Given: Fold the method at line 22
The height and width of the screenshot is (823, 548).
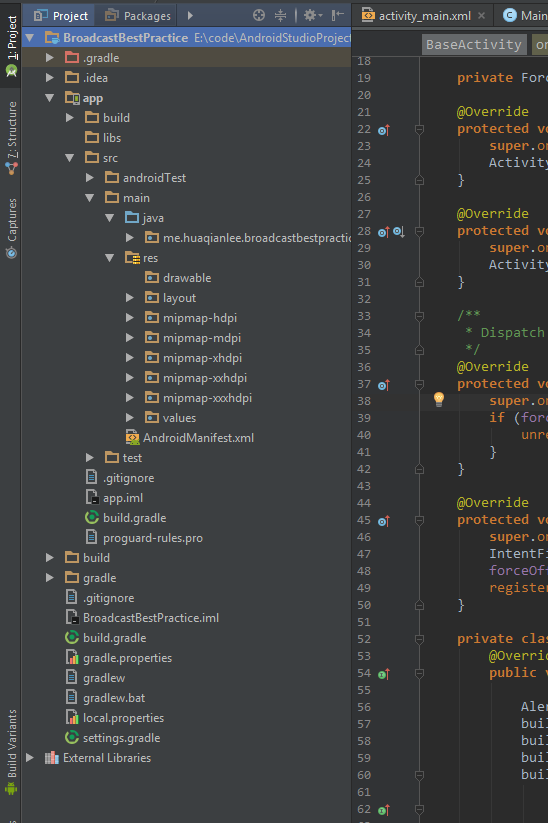Looking at the screenshot, I should (x=419, y=129).
